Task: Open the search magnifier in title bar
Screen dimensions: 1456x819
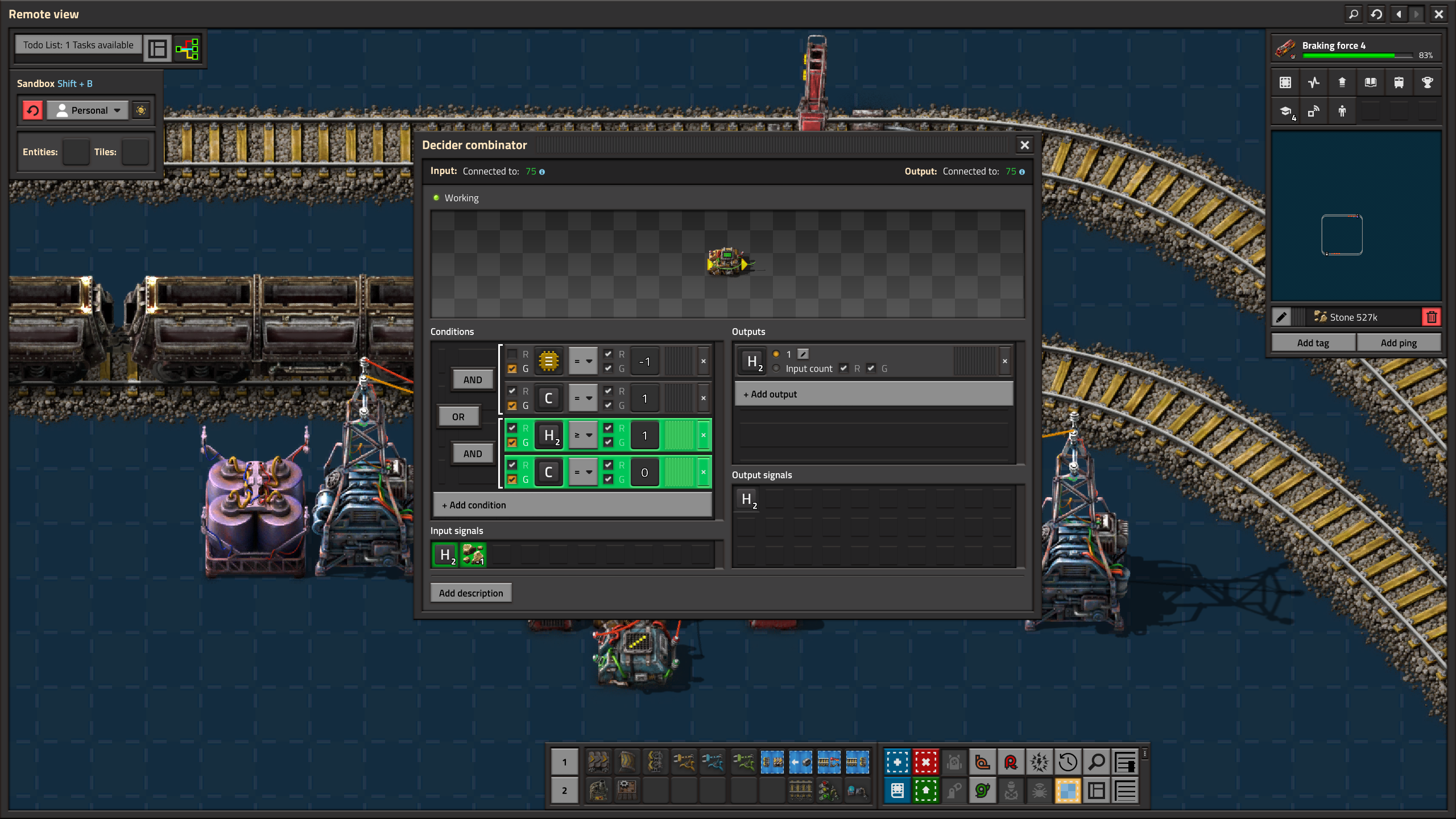Action: (1354, 14)
